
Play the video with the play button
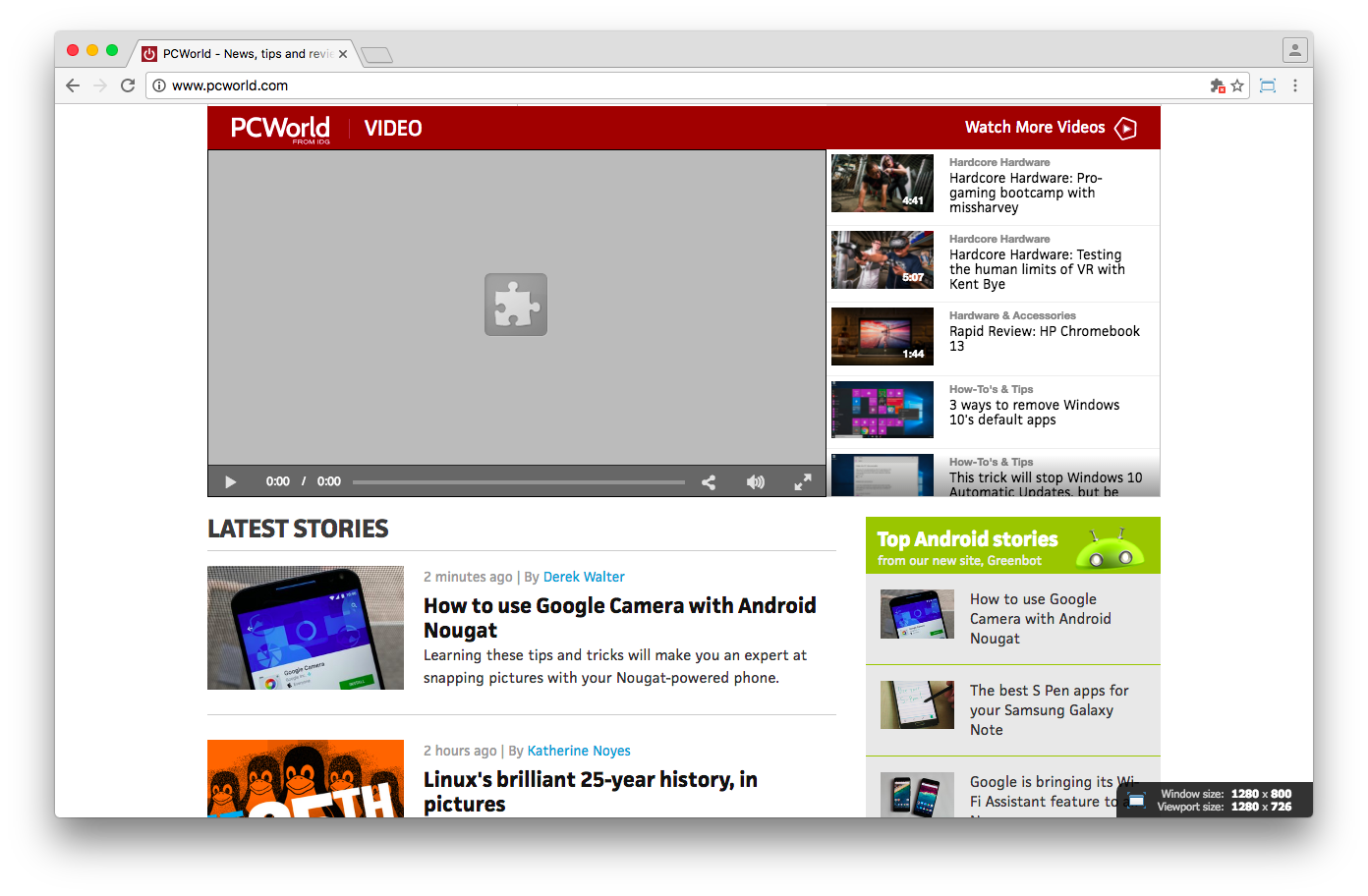pyautogui.click(x=231, y=481)
